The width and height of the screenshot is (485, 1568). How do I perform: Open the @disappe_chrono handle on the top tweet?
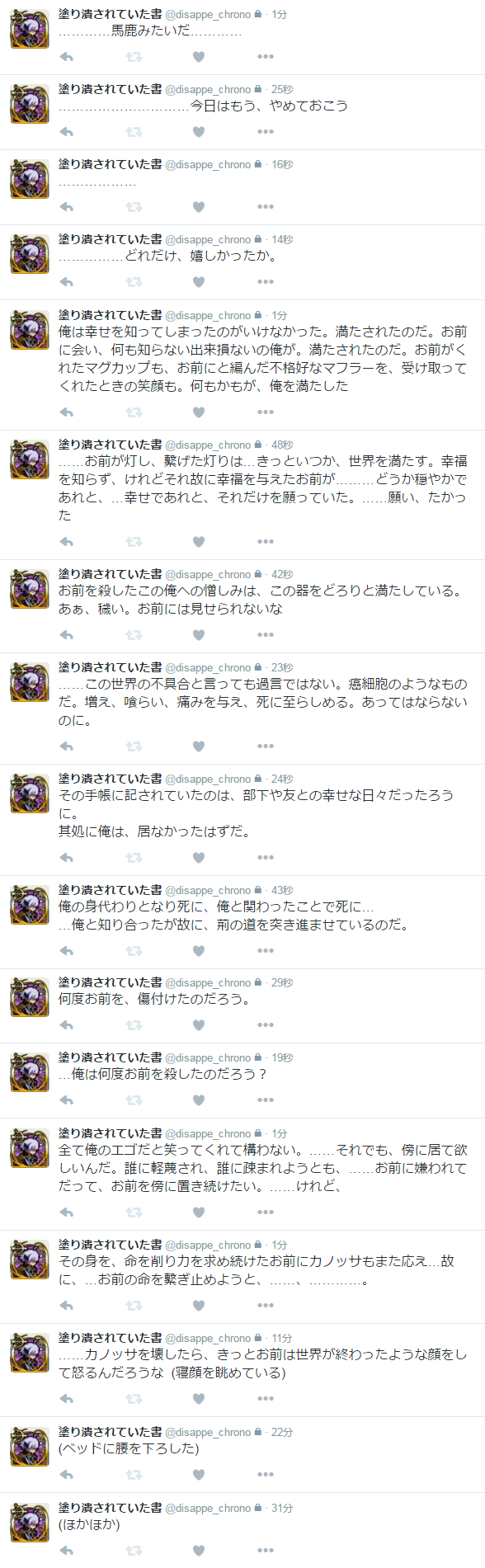[208, 15]
